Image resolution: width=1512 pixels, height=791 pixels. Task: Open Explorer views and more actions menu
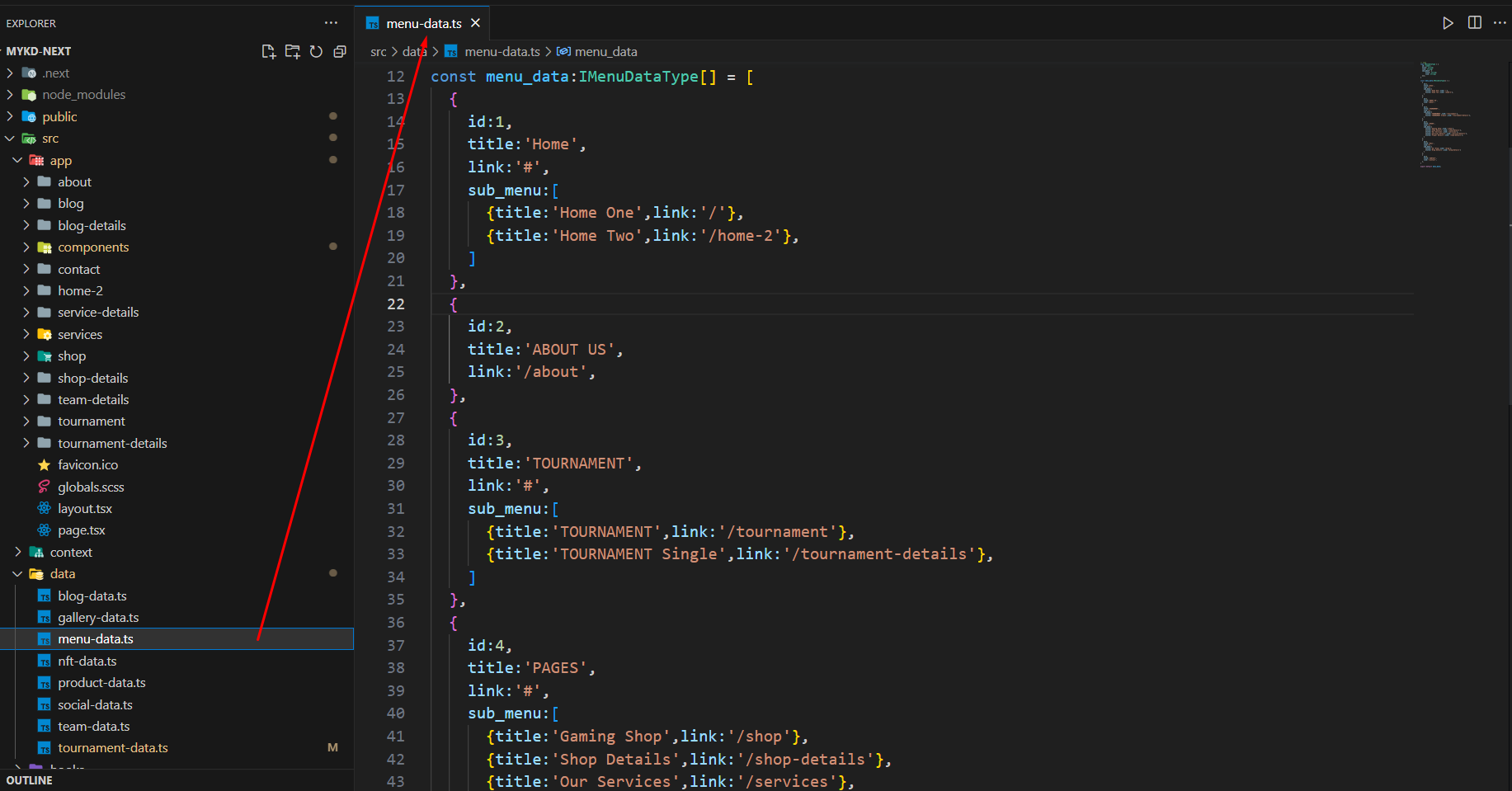(x=331, y=23)
